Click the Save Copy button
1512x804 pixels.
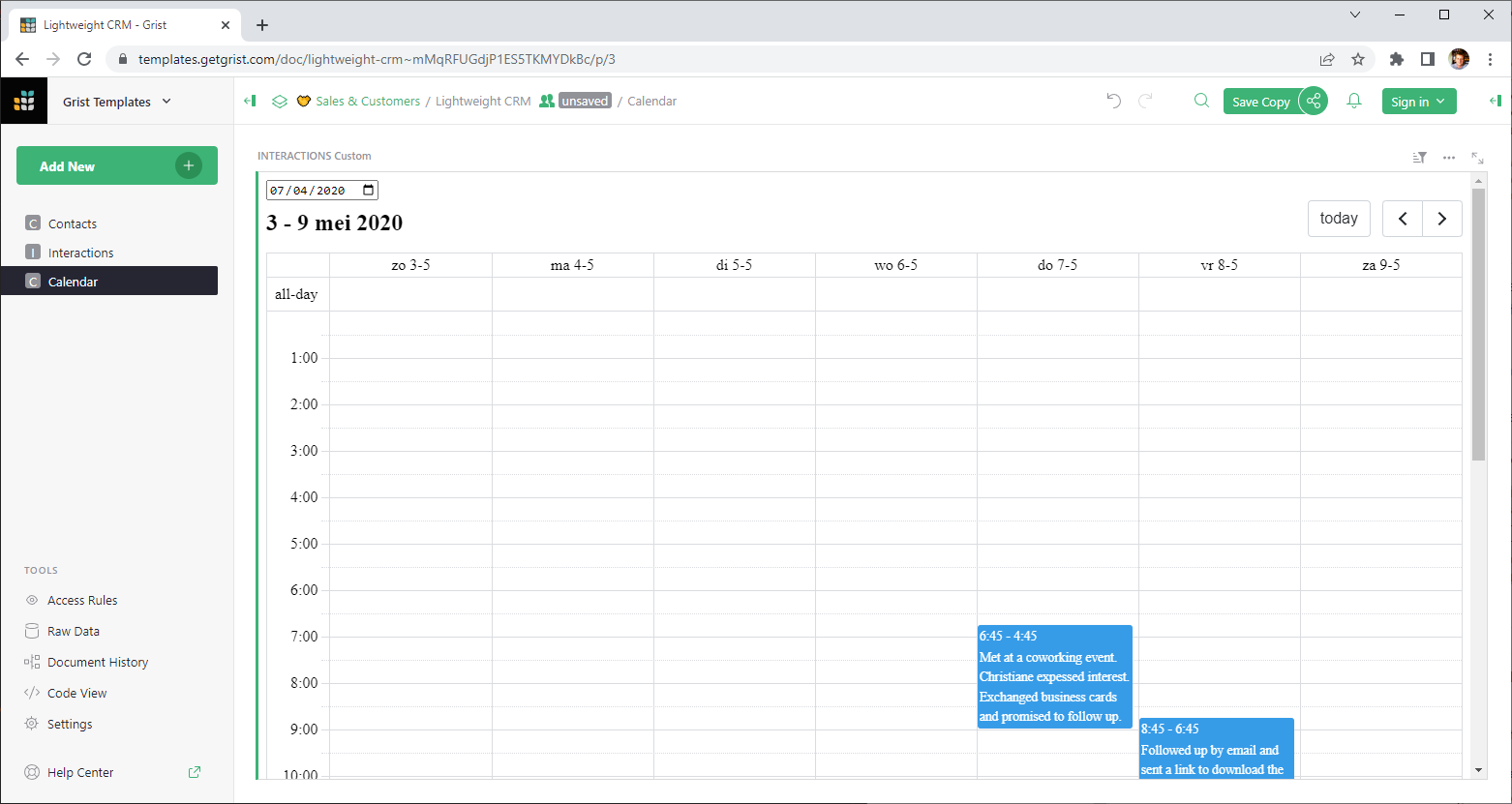(1261, 101)
